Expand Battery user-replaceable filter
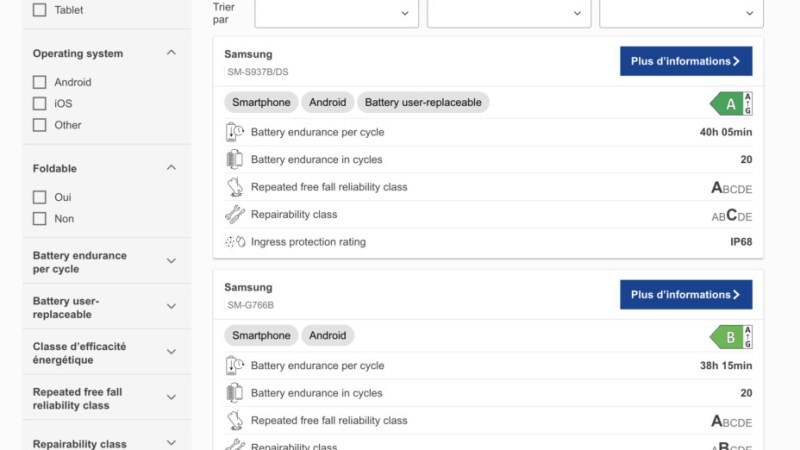This screenshot has width=800, height=450. pos(171,307)
